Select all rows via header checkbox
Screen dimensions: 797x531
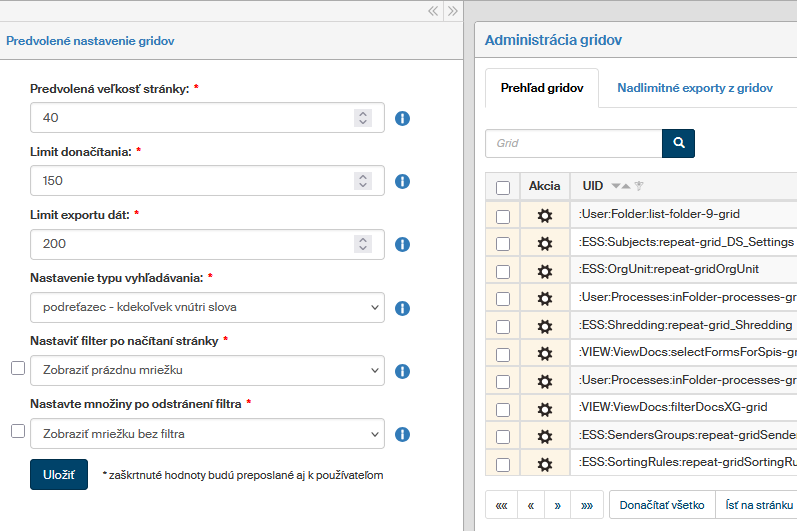503,187
